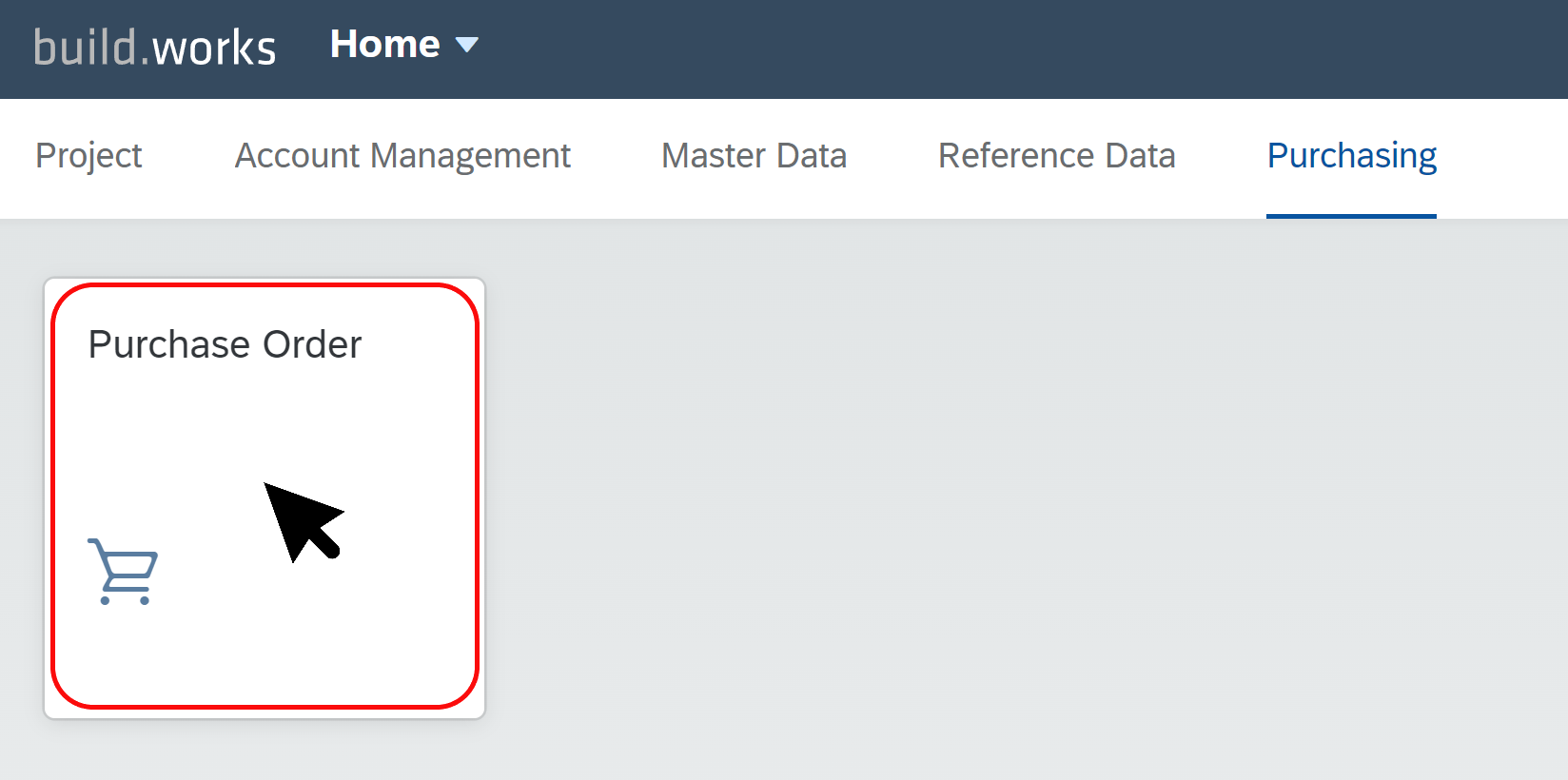1568x780 pixels.
Task: Go to the Reference Data tab
Action: pyautogui.click(x=1056, y=156)
